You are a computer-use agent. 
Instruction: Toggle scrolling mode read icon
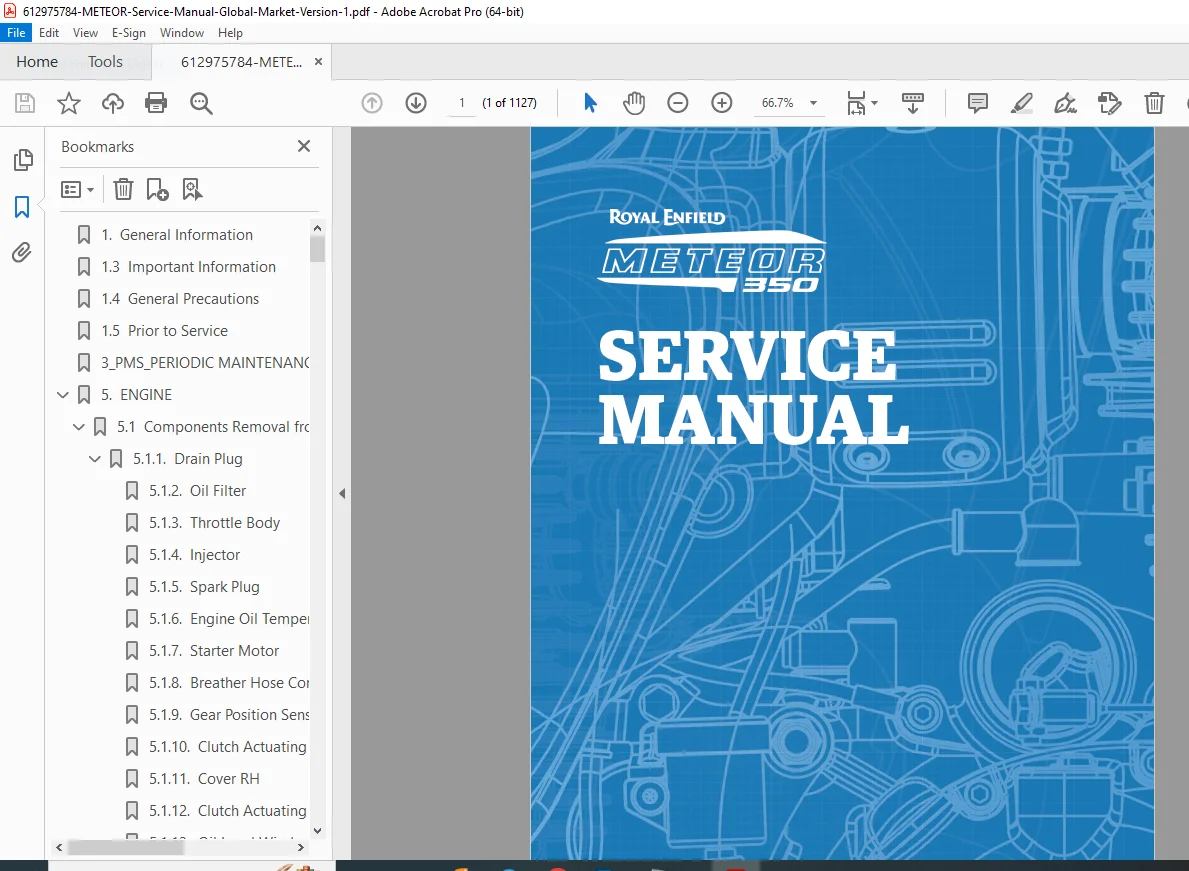click(912, 103)
